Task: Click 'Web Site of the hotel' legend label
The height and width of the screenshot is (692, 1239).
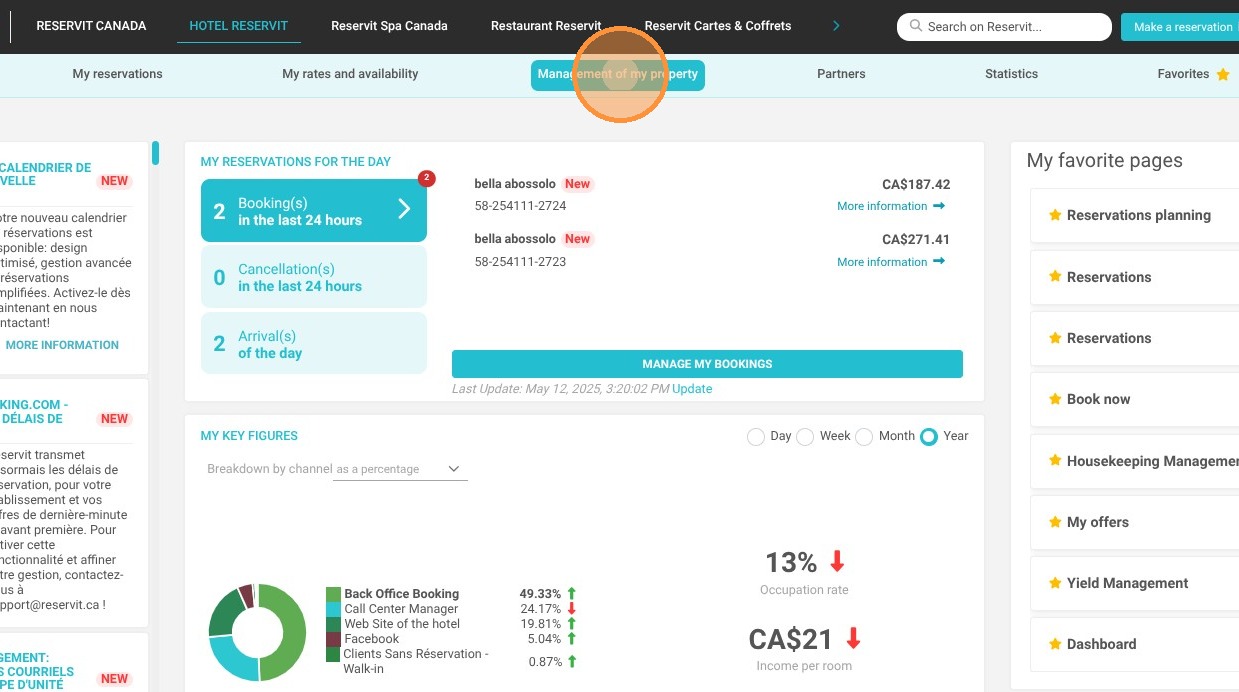Action: pyautogui.click(x=402, y=624)
